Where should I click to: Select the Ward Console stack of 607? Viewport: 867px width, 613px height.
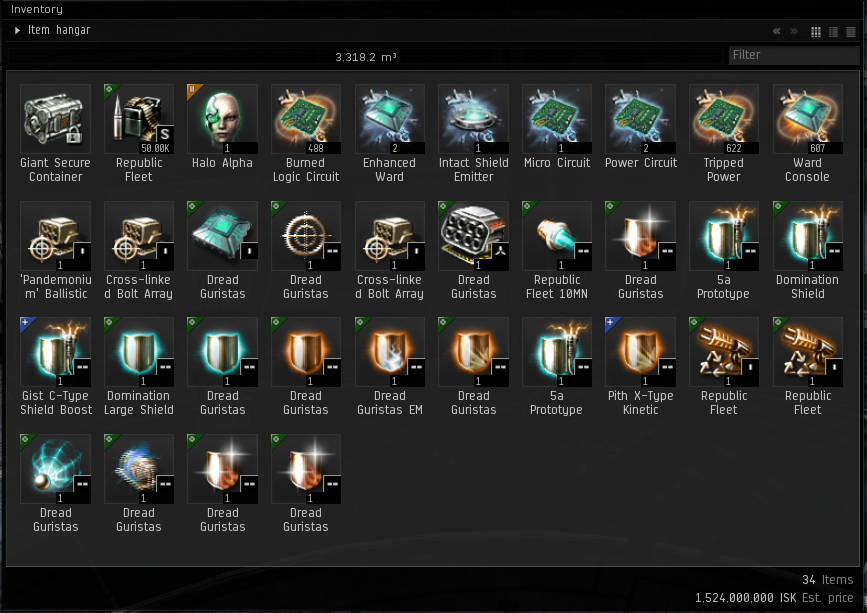[808, 119]
